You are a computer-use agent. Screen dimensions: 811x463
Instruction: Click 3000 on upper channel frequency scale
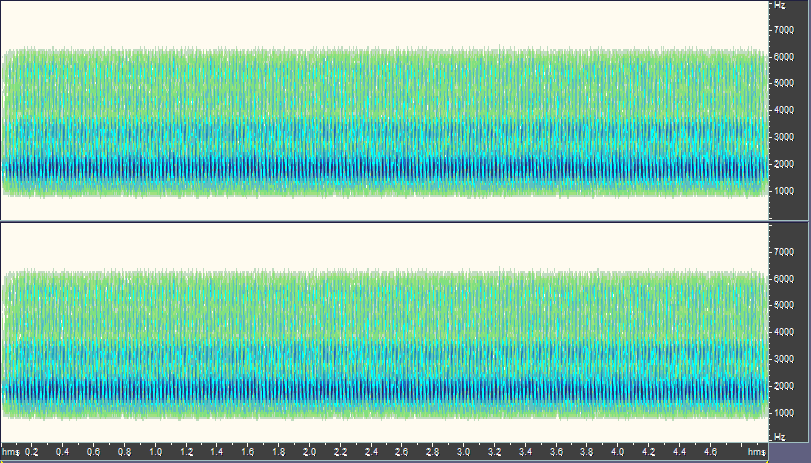[x=784, y=137]
